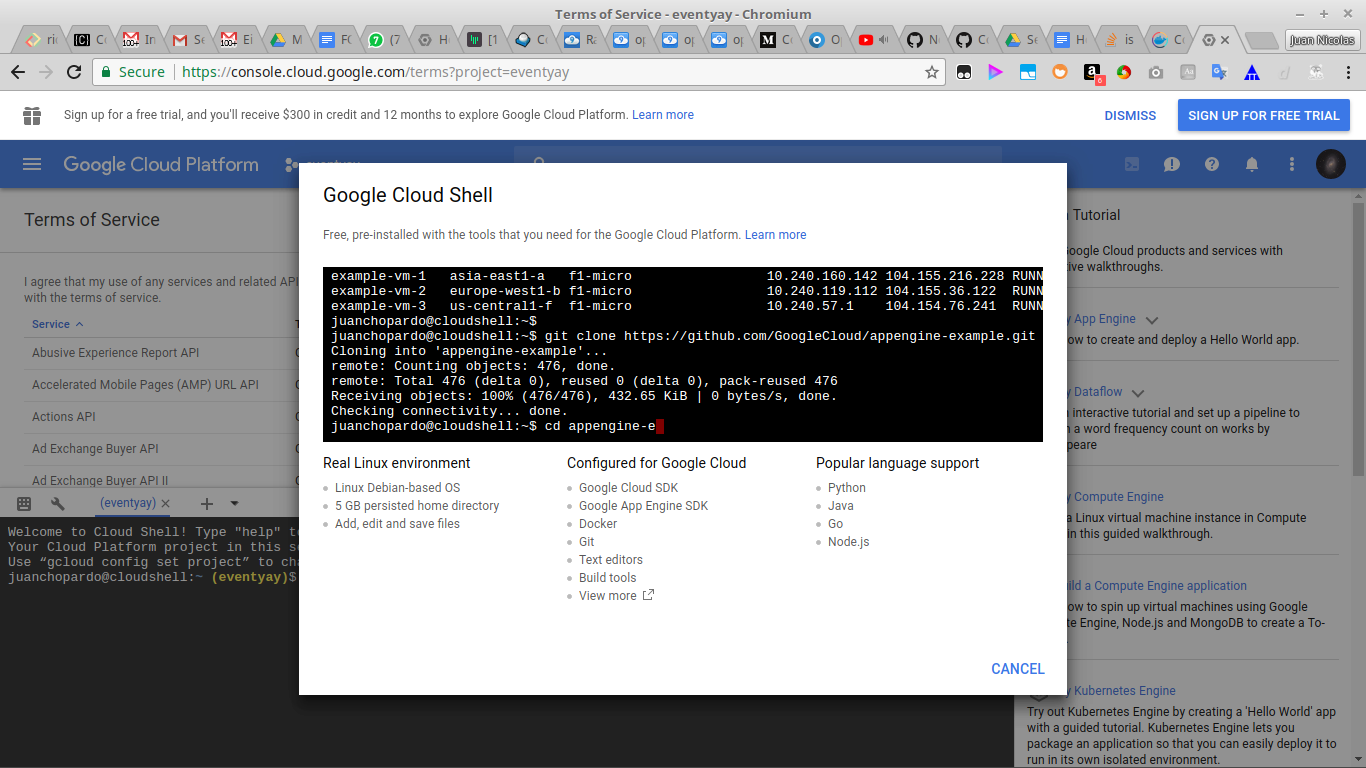This screenshot has height=768, width=1366.
Task: Open notifications bell icon
Action: (1252, 164)
